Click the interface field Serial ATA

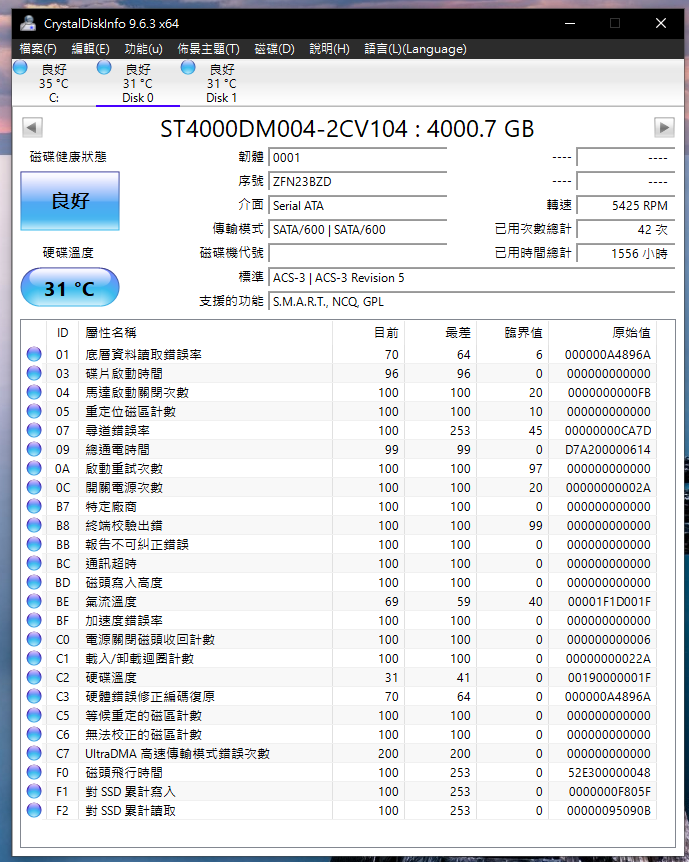pos(357,206)
